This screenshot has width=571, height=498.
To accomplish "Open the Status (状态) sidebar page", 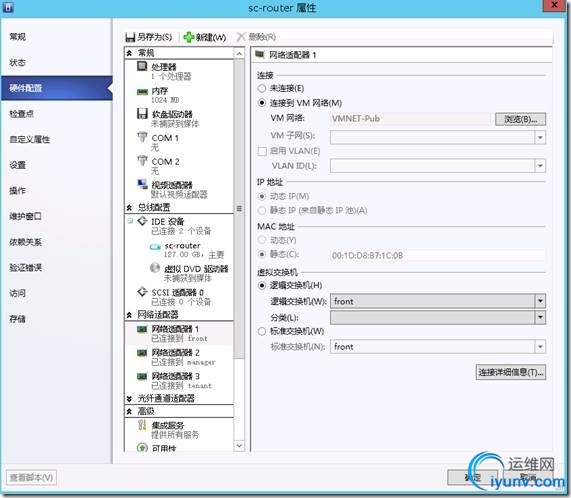I will 56,63.
